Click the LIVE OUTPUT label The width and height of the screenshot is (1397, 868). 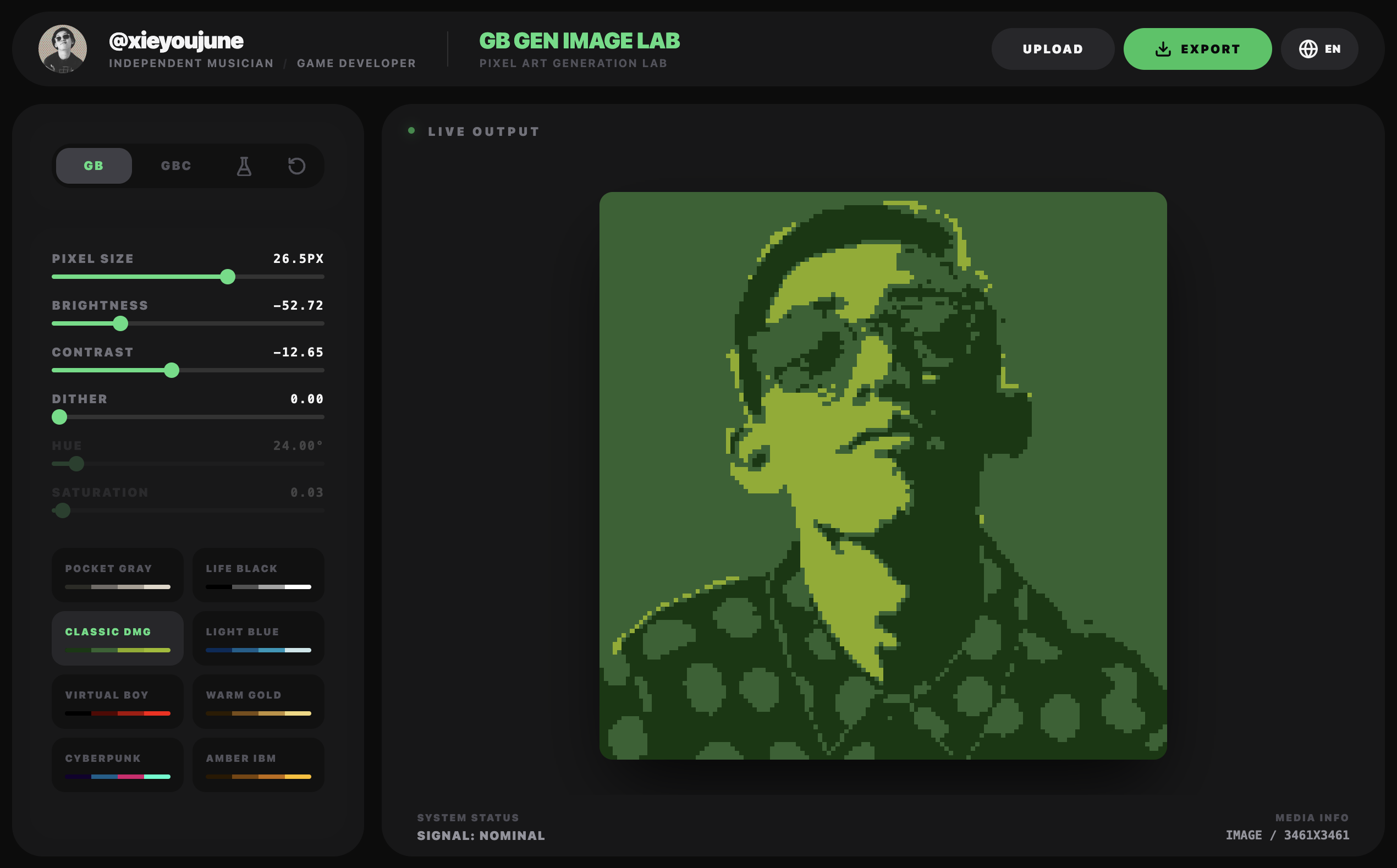pyautogui.click(x=484, y=131)
